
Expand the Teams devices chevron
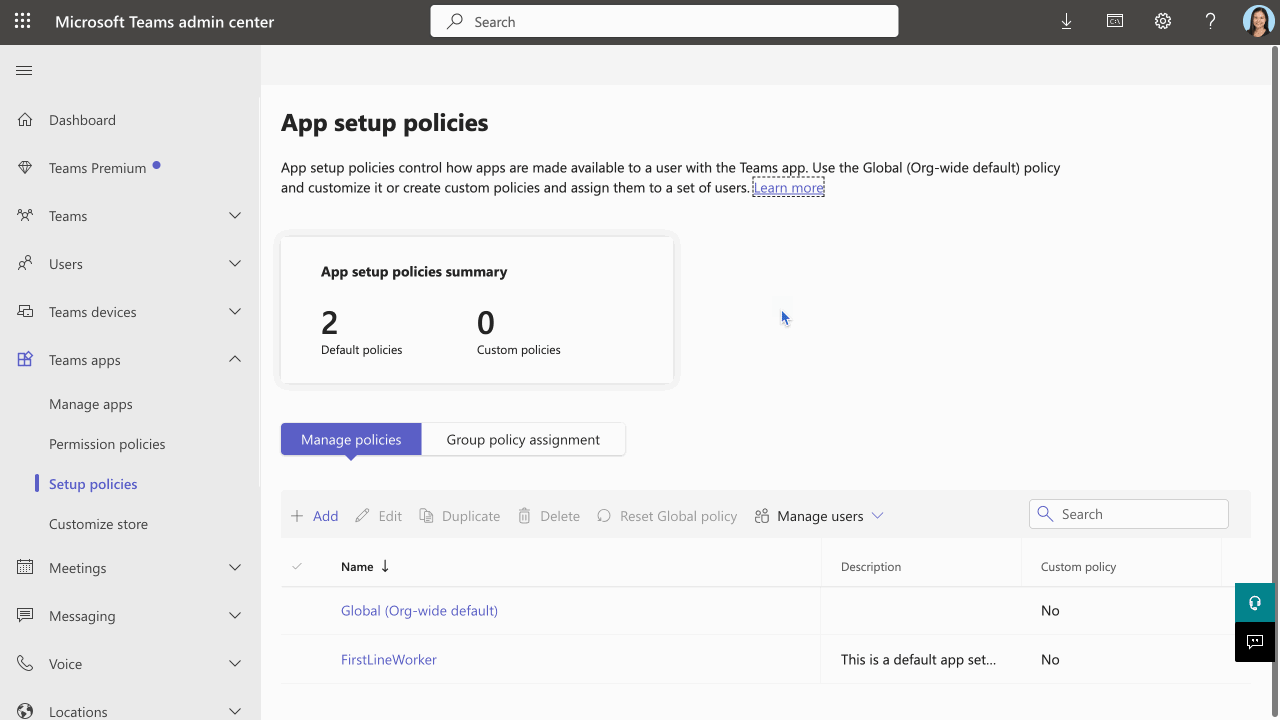pyautogui.click(x=235, y=312)
